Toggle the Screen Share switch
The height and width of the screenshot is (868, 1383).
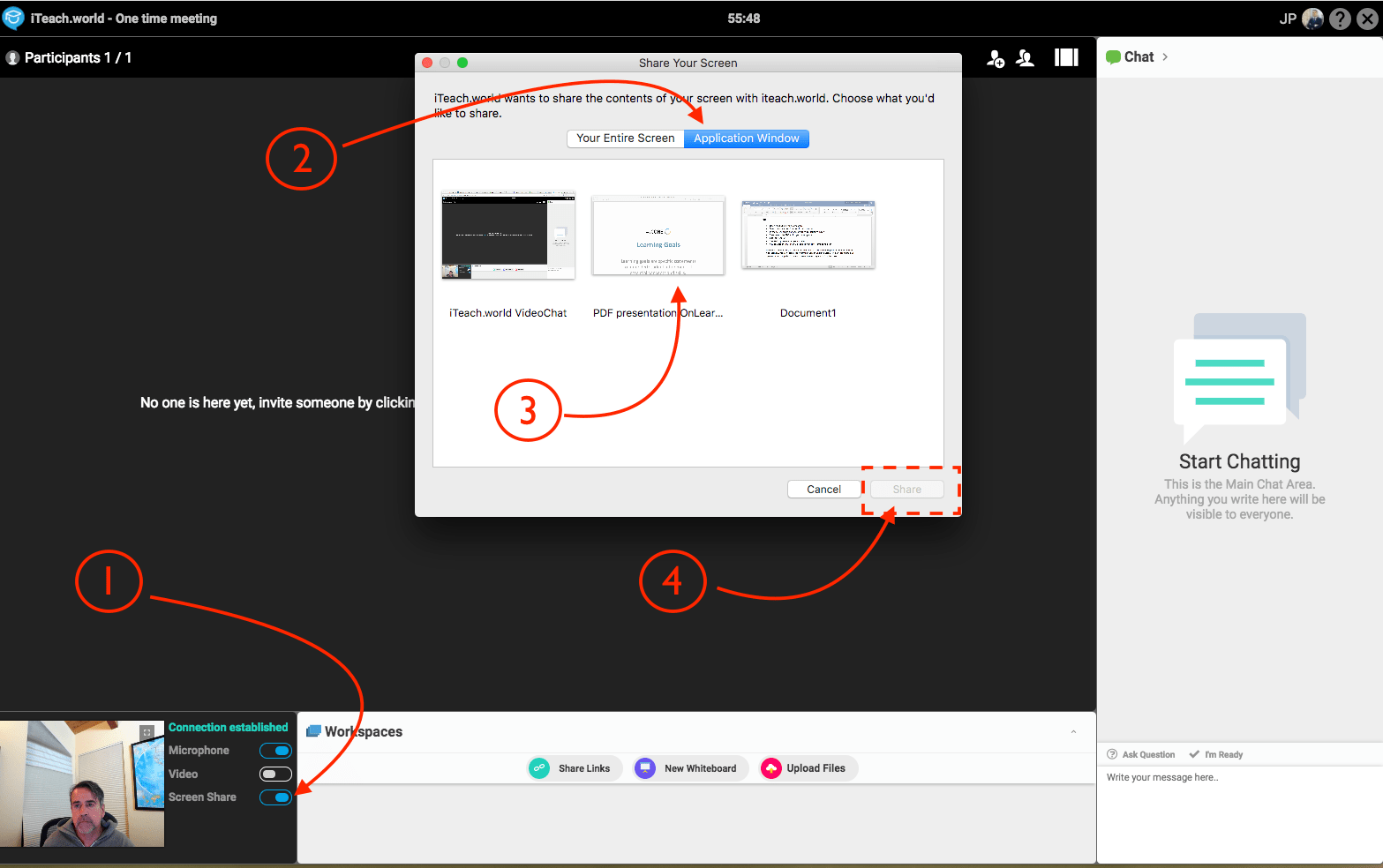(x=275, y=797)
